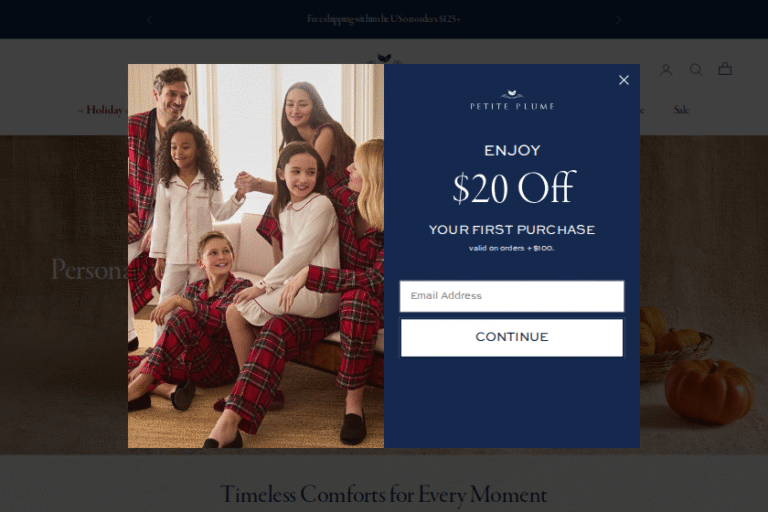Click the Personalized hero banner text

point(90,269)
